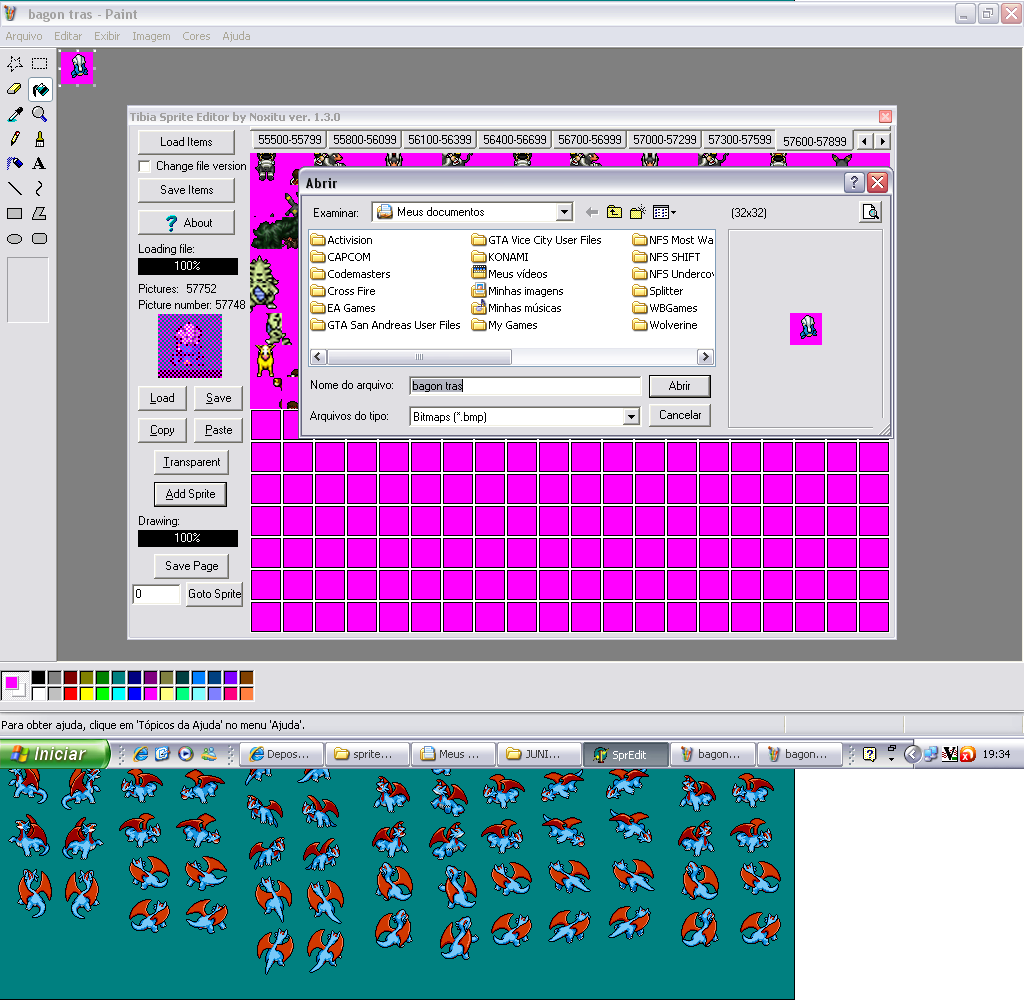Screen dimensions: 1024x1000
Task: Open the sprite... folder taskbar button
Action: (368, 754)
